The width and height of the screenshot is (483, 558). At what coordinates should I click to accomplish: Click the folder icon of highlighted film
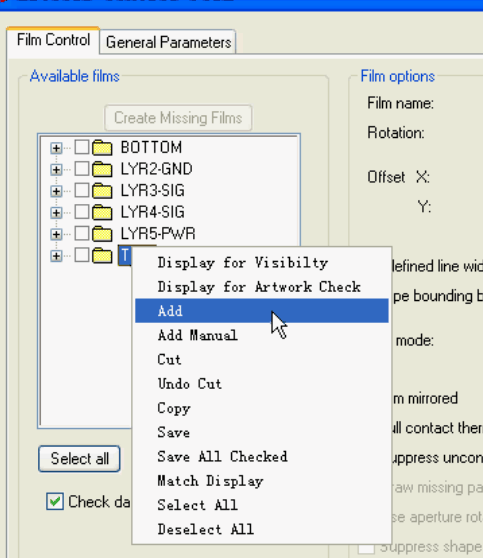pyautogui.click(x=102, y=256)
